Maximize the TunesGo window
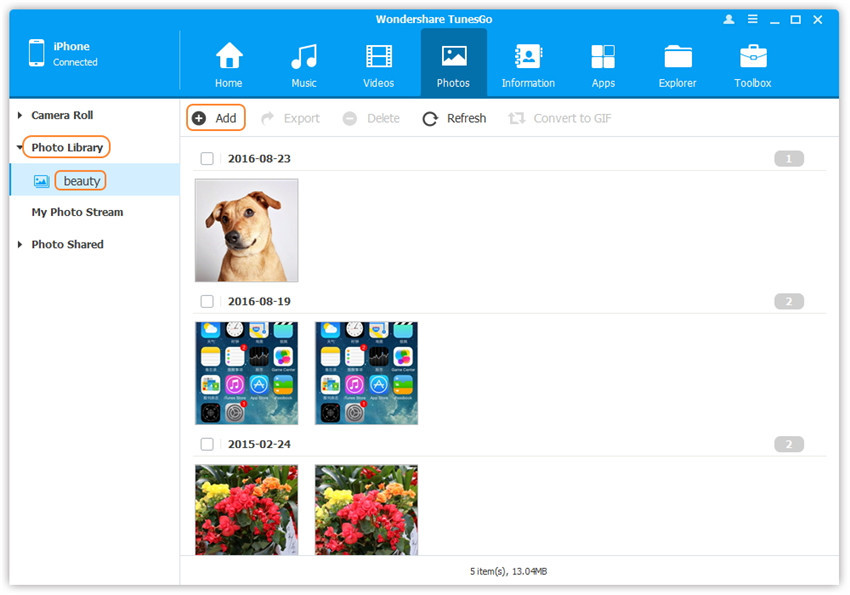The width and height of the screenshot is (850, 595). tap(795, 20)
